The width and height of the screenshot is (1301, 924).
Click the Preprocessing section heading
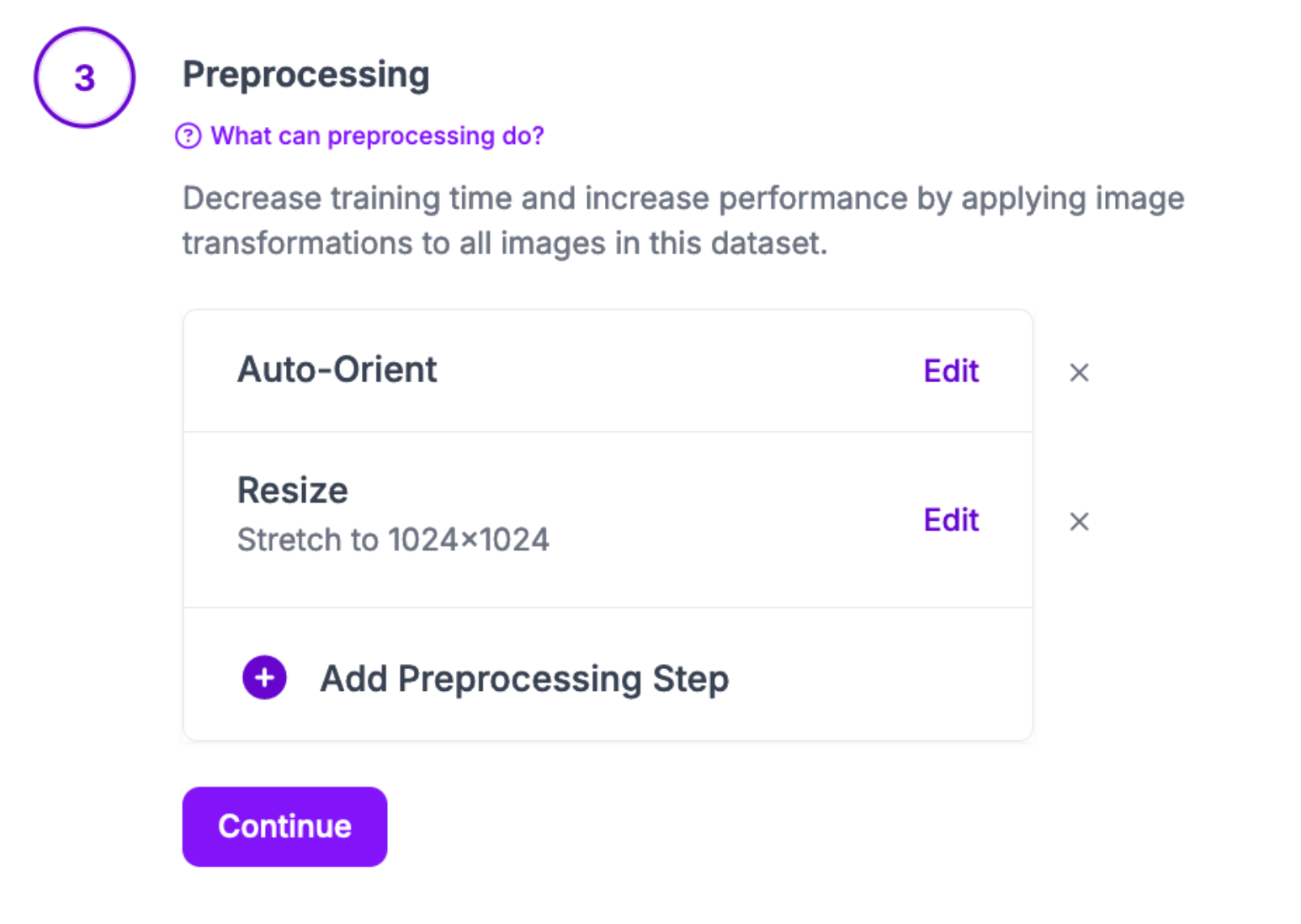click(305, 74)
